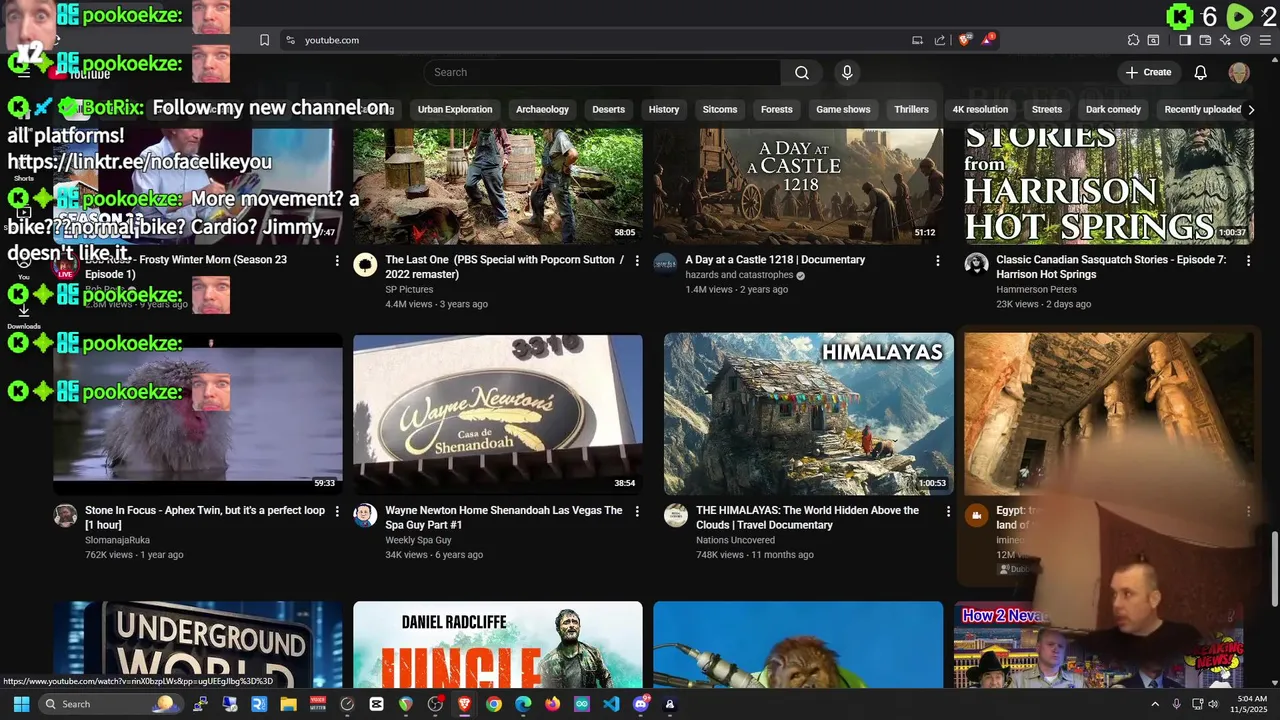
Task: Focus the YouTube search field
Action: pyautogui.click(x=602, y=72)
